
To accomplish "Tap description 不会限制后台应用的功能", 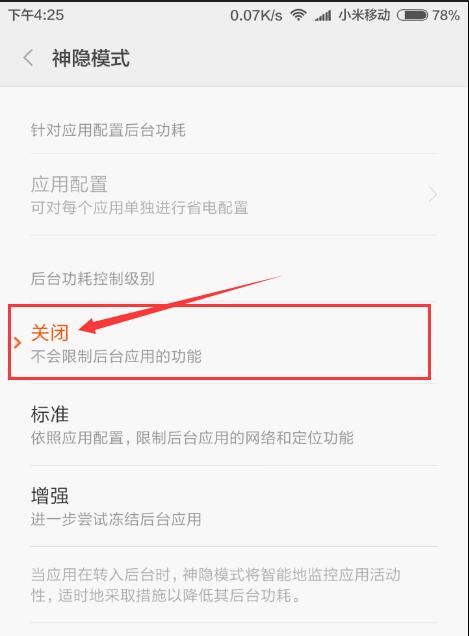I will [x=116, y=357].
